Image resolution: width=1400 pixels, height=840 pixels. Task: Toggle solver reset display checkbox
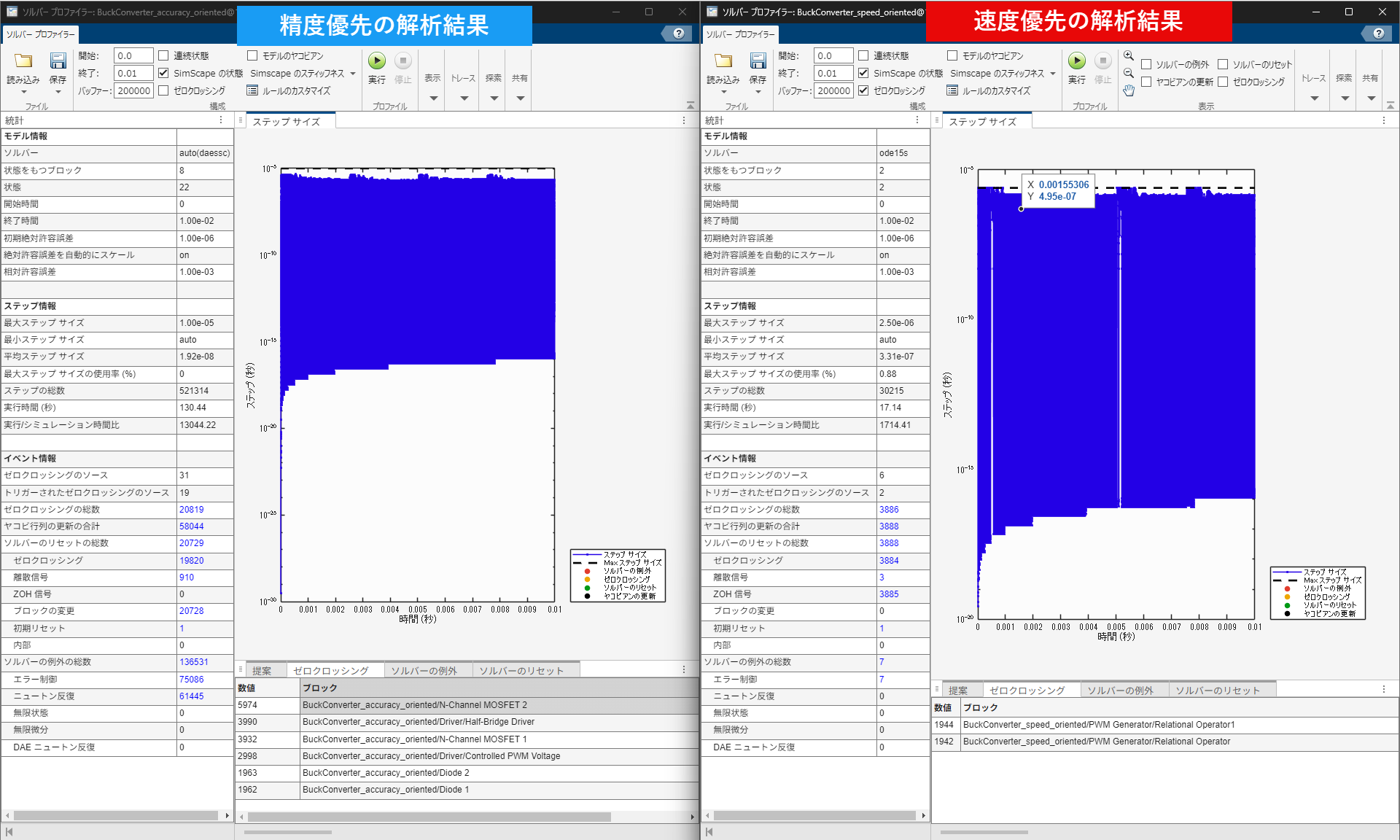coord(1223,64)
